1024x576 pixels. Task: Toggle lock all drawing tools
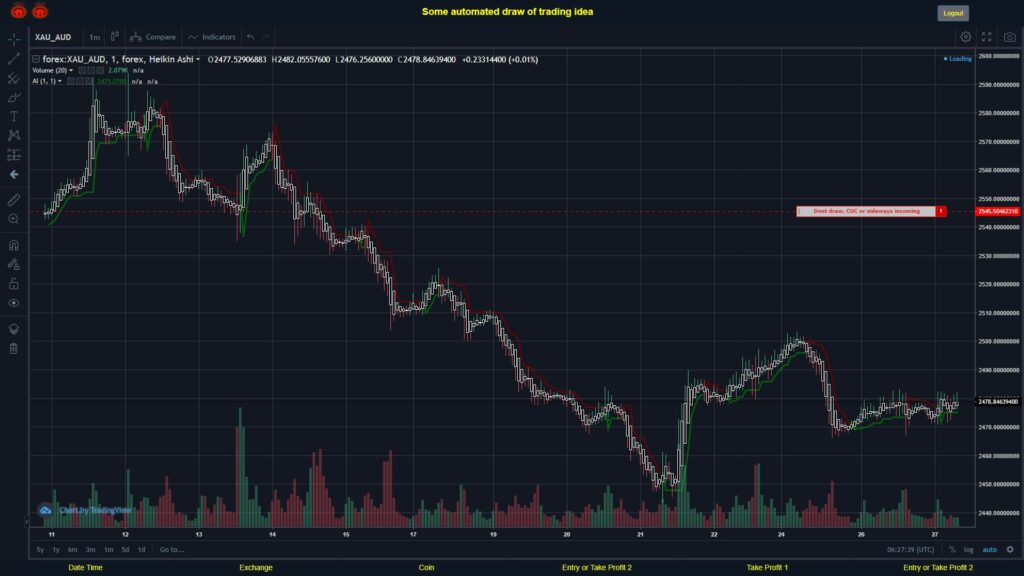tap(14, 284)
